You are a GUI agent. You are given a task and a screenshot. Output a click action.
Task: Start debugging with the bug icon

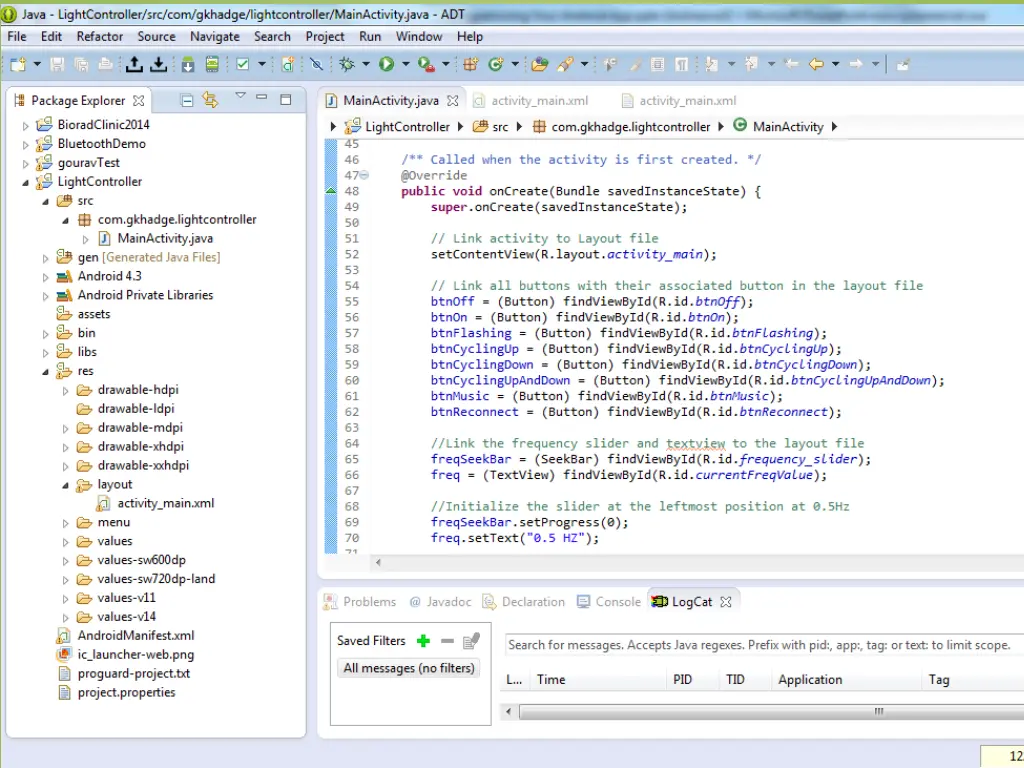347,64
